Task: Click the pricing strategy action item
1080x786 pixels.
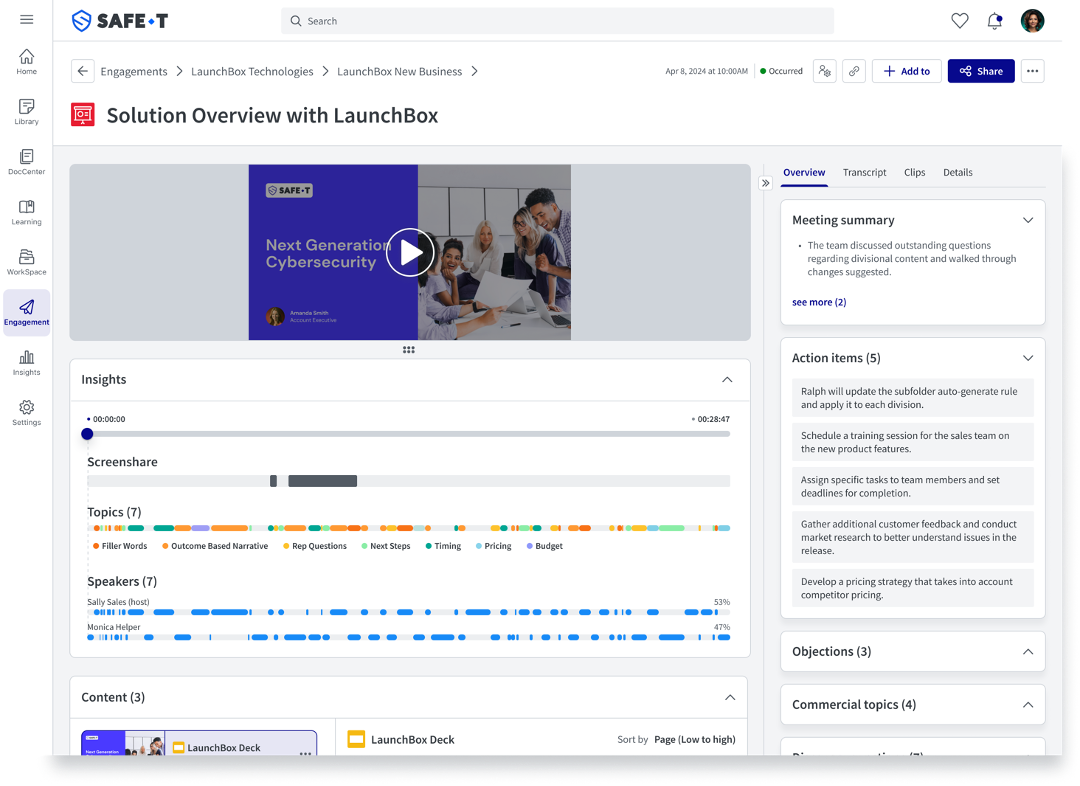Action: click(x=913, y=588)
